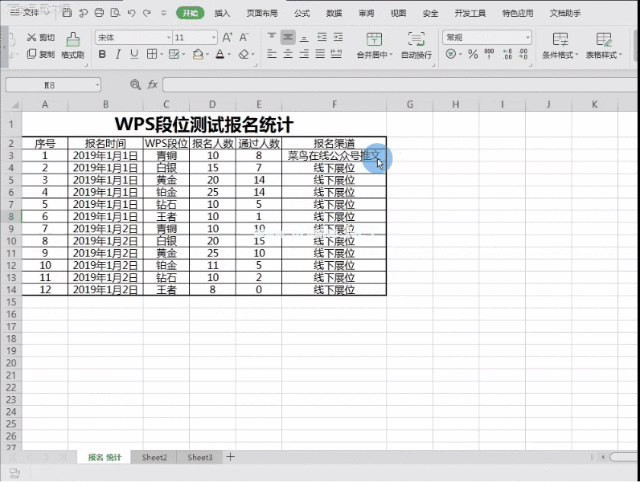Toggle italic formatting
The width and height of the screenshot is (640, 482).
pyautogui.click(x=119, y=55)
